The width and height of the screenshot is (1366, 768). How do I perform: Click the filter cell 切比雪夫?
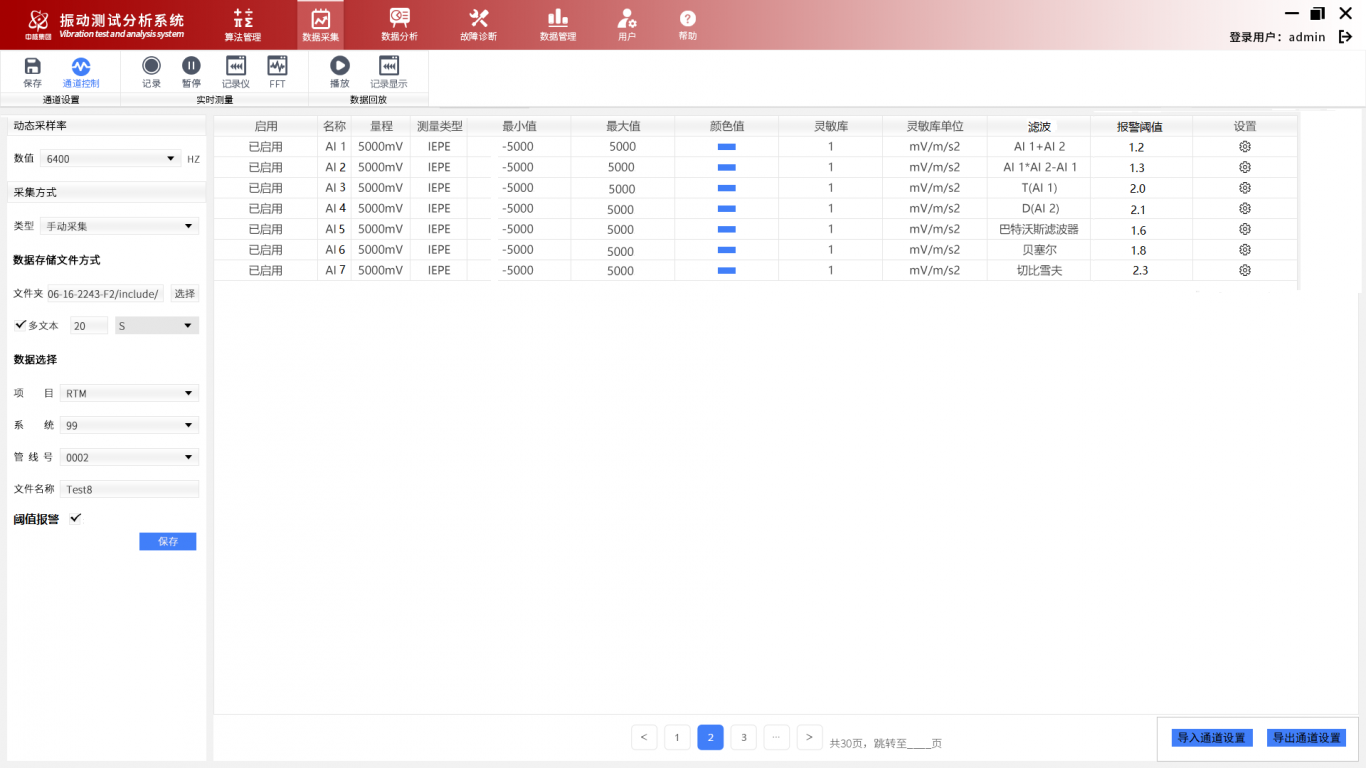click(1040, 270)
